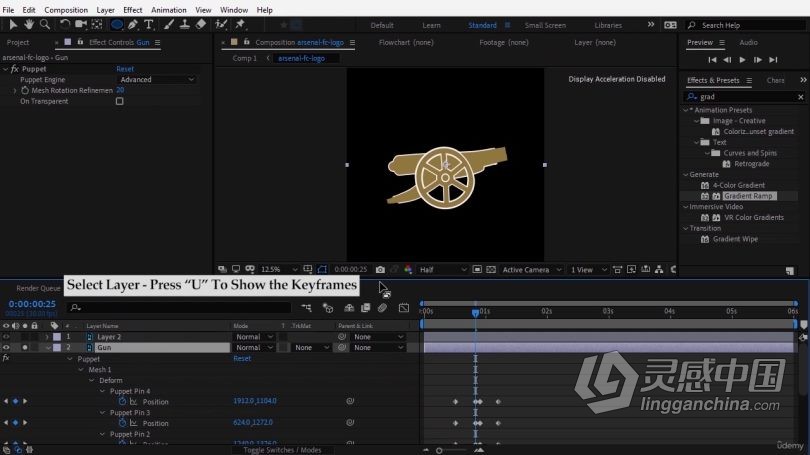This screenshot has height=455, width=810.
Task: Switch to the Audio panel tab
Action: point(748,42)
